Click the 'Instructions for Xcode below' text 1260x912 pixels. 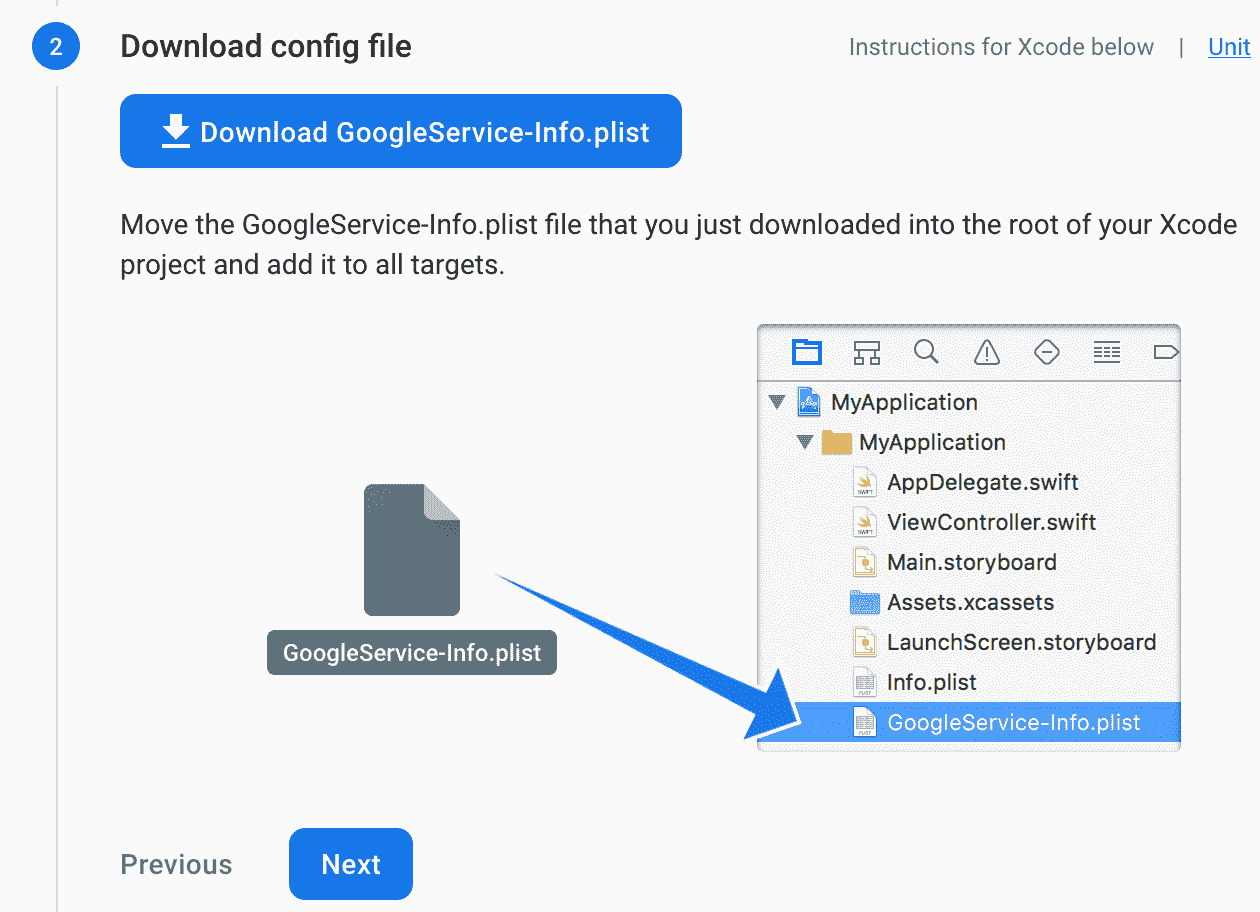(x=1001, y=47)
